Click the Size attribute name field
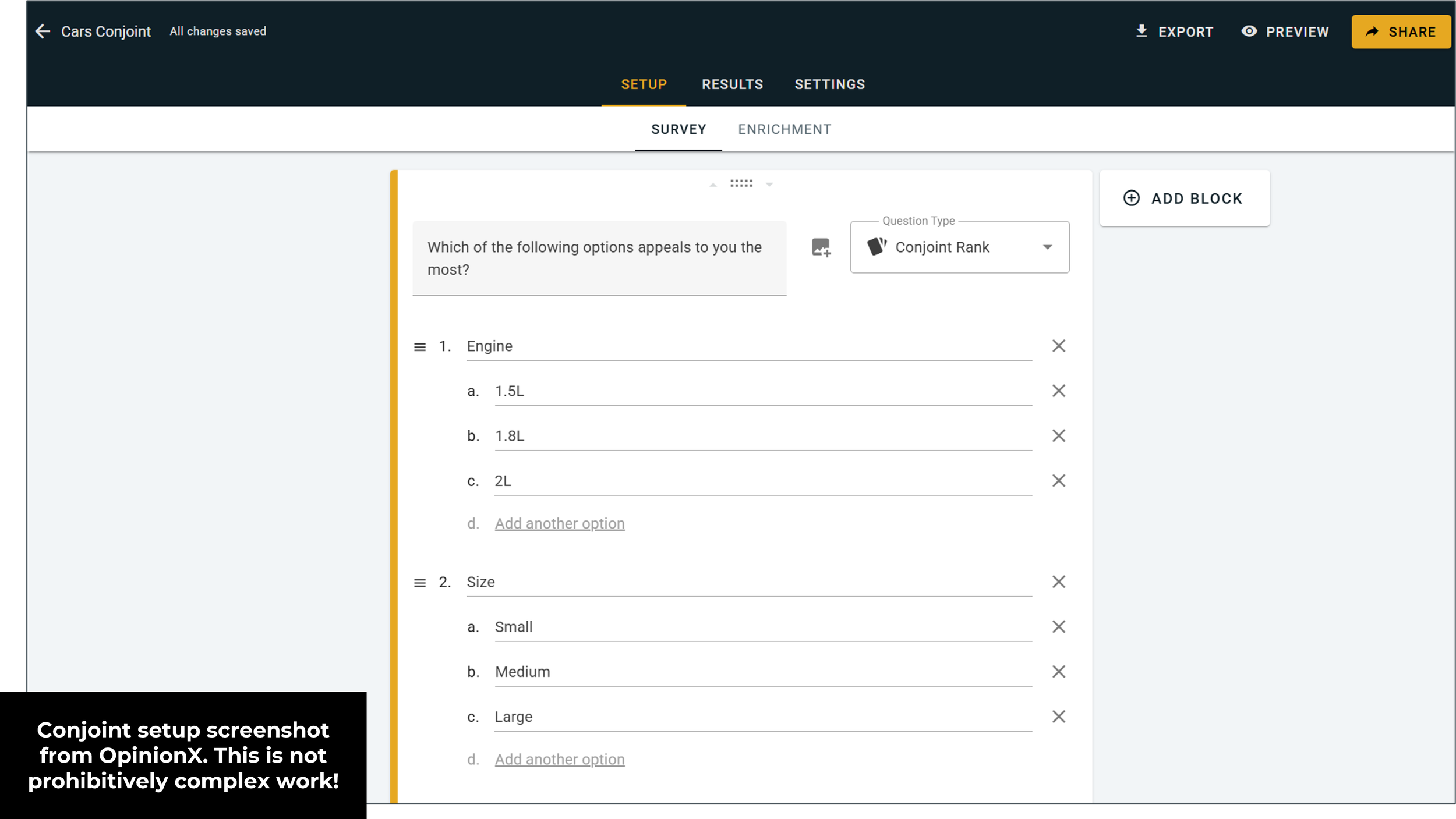Screen dimensions: 1456x819 749,582
